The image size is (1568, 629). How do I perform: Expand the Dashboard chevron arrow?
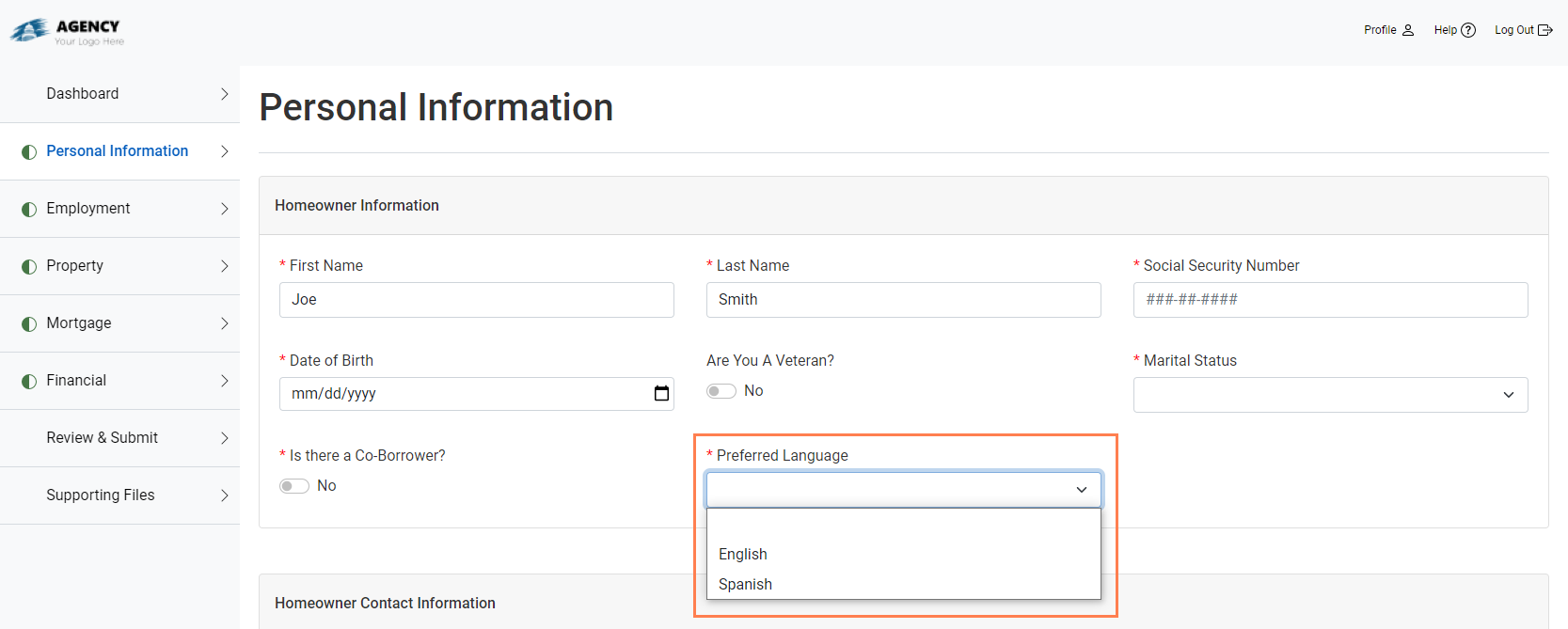[x=224, y=94]
